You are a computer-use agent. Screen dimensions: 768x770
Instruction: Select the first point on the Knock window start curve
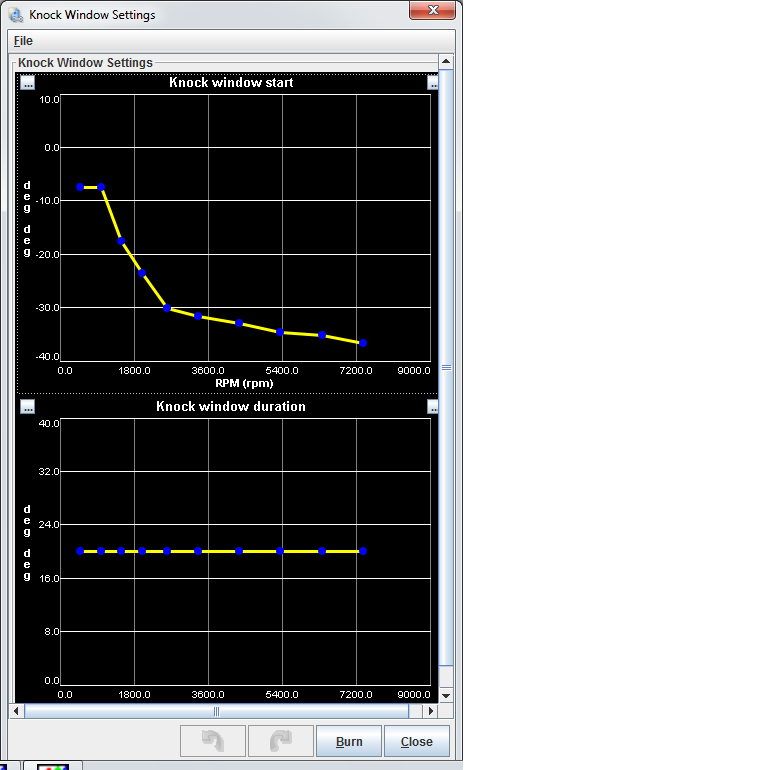click(x=80, y=187)
